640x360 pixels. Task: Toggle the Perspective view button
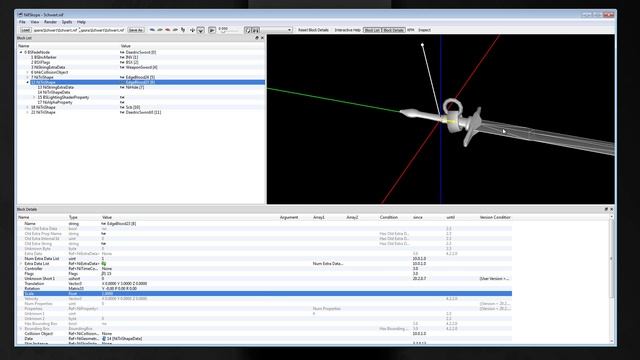point(201,30)
